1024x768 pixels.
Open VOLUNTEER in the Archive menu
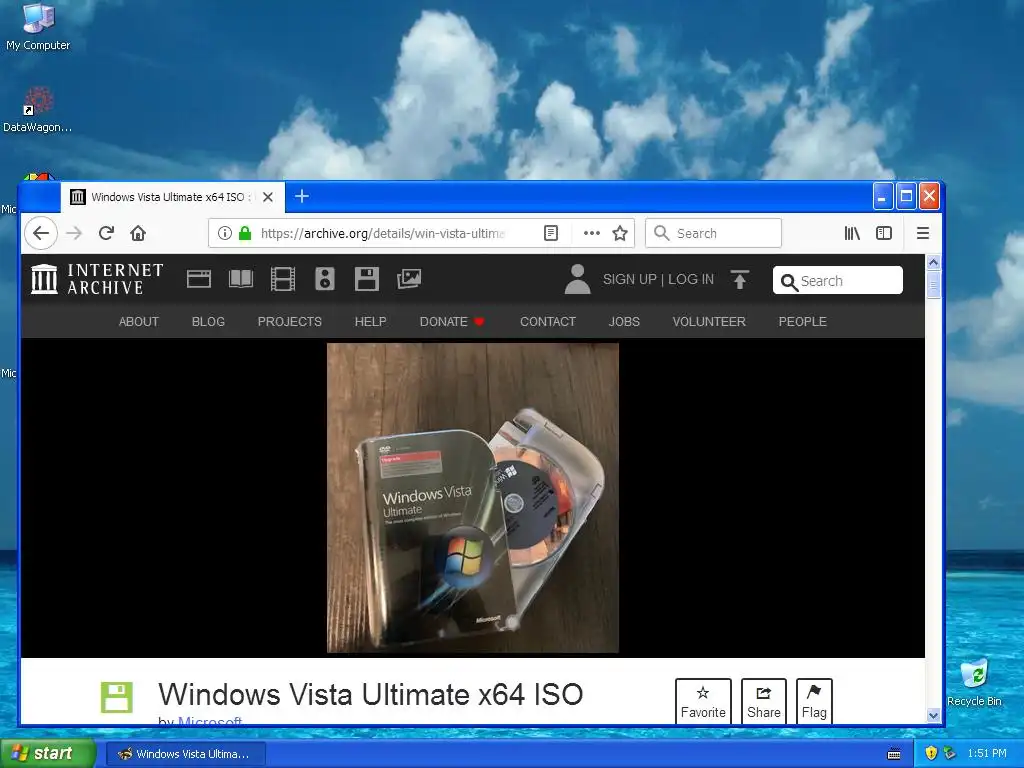[x=709, y=321]
